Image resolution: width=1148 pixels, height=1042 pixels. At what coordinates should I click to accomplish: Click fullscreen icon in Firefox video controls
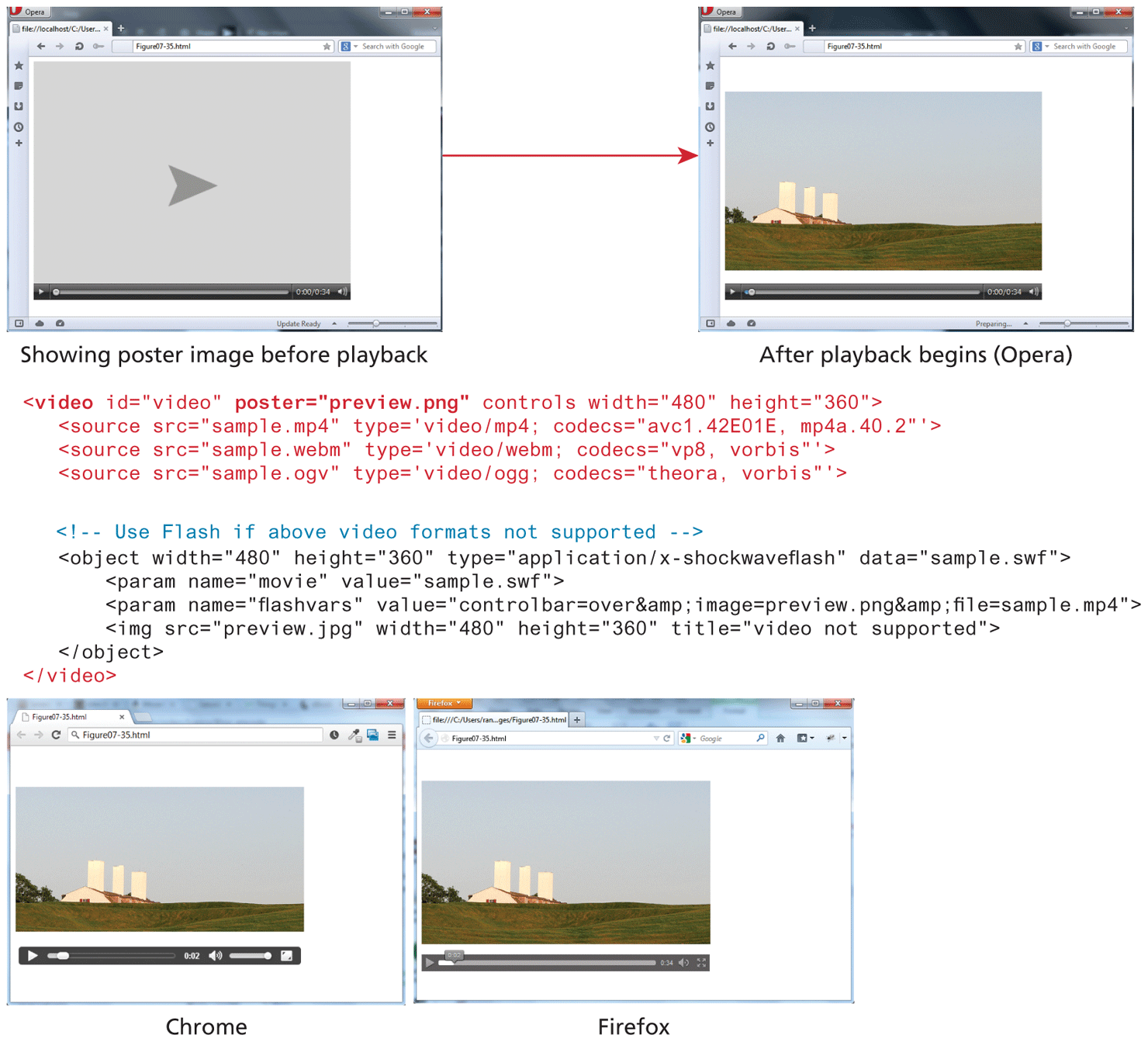701,963
